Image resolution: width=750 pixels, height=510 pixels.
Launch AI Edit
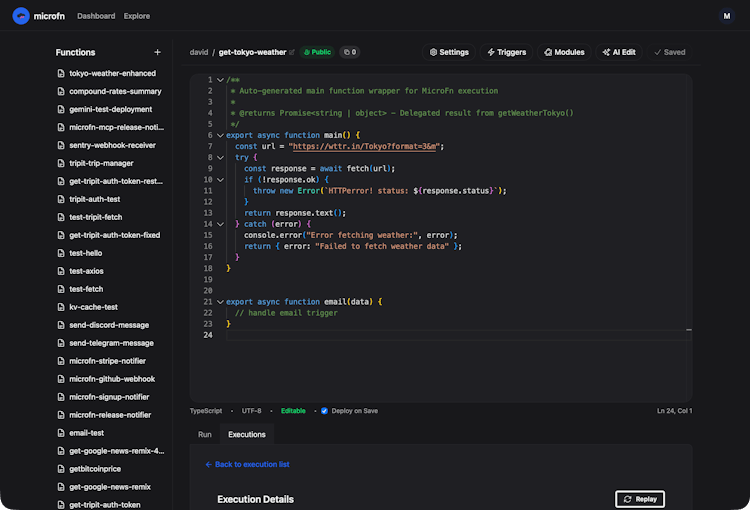pos(620,52)
